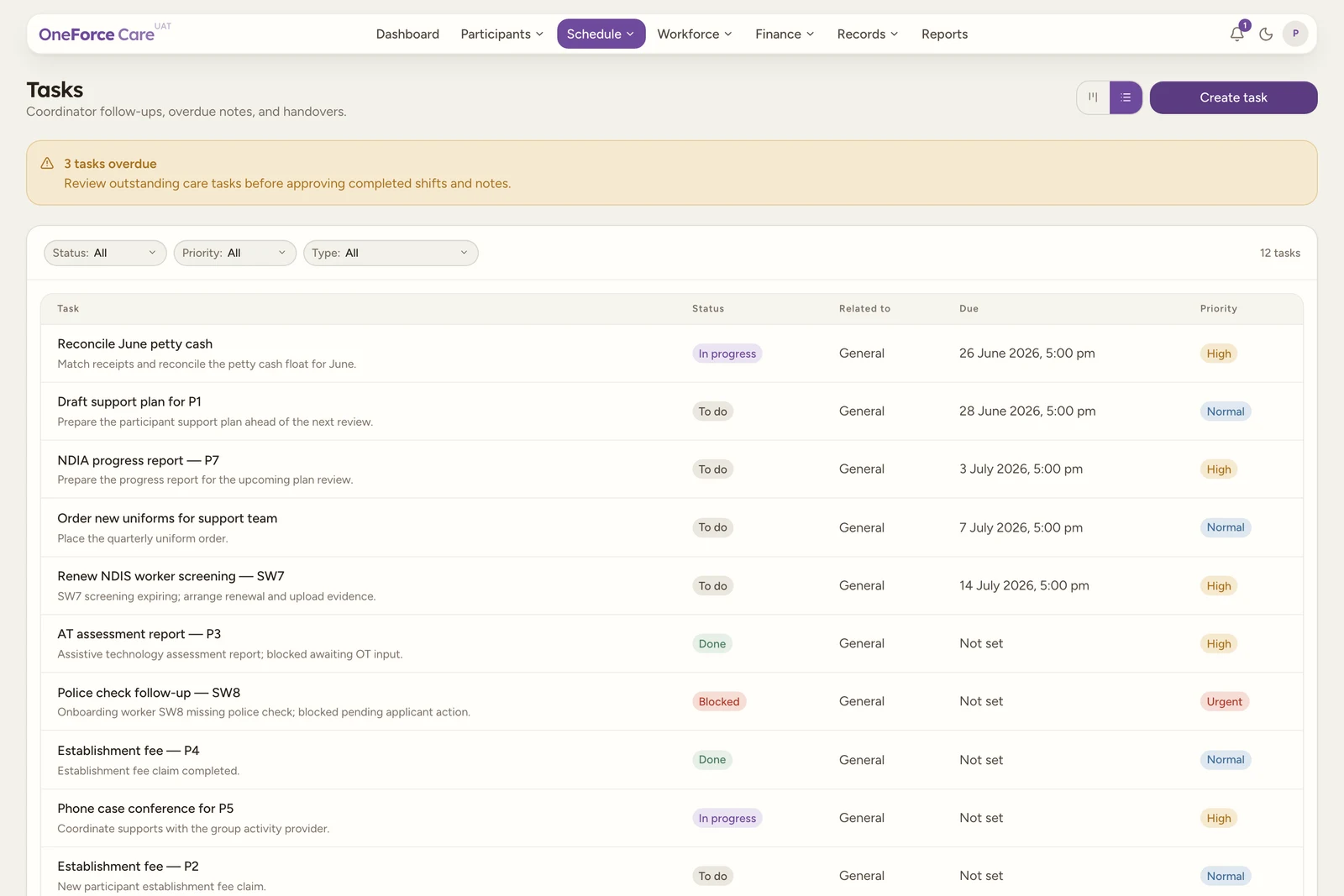The image size is (1344, 896).
Task: Open Establishment fee — P2 task
Action: (128, 867)
